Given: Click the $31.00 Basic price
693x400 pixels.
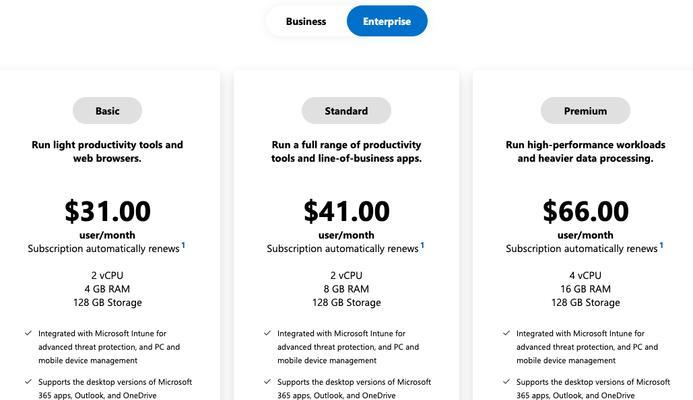Looking at the screenshot, I should [107, 211].
